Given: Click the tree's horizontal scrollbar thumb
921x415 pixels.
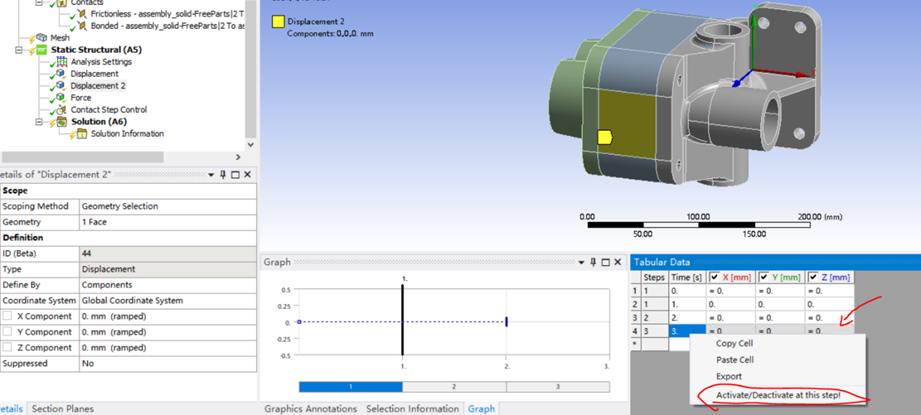Looking at the screenshot, I should (82, 157).
